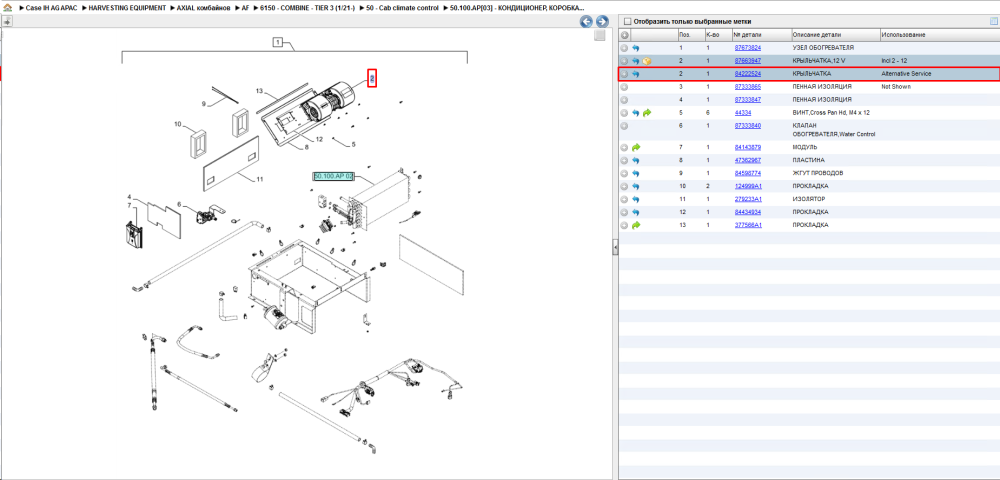This screenshot has width=1000, height=480.
Task: Click the blue return arrow for 84598774
Action: 636,173
